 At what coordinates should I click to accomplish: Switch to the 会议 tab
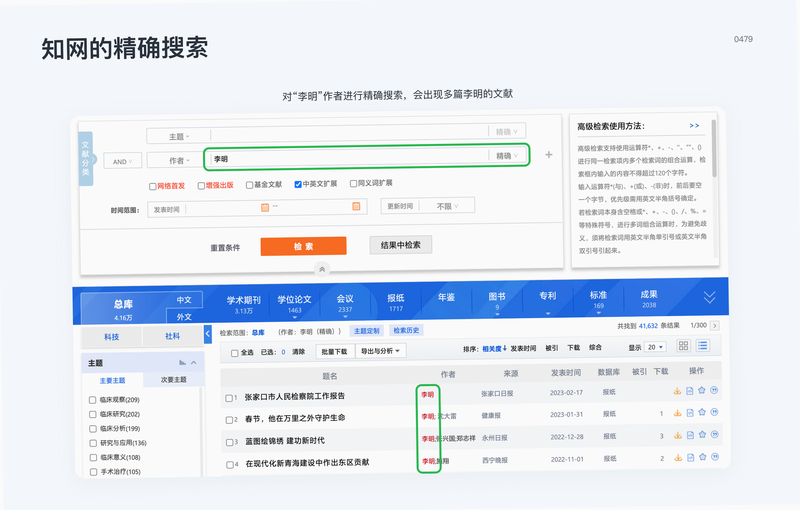[x=345, y=302]
